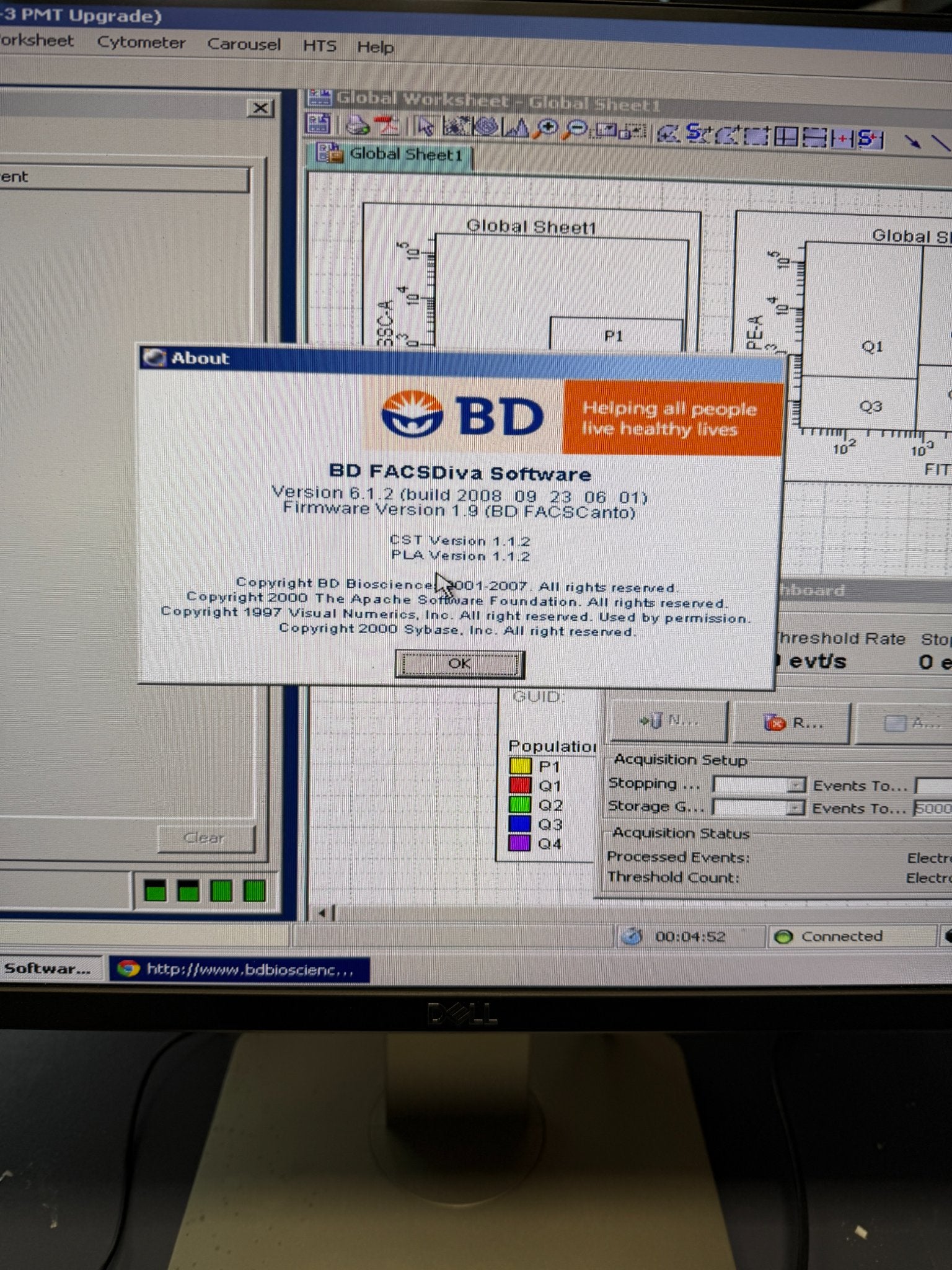Click the clock icon in status bar
Image resolution: width=952 pixels, height=1270 pixels.
pyautogui.click(x=631, y=936)
